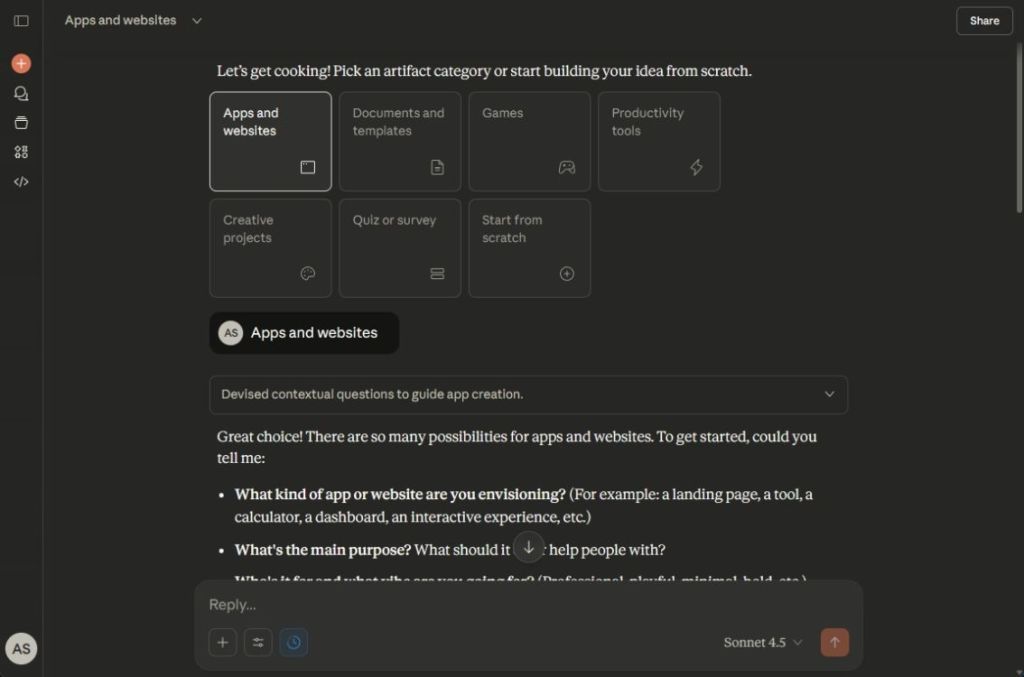Select the Quiz or survey card
Screen dimensions: 1024x677
click(399, 248)
